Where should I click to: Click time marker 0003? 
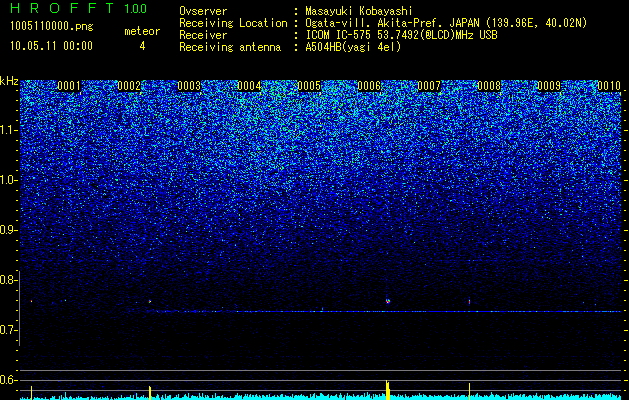[x=189, y=86]
